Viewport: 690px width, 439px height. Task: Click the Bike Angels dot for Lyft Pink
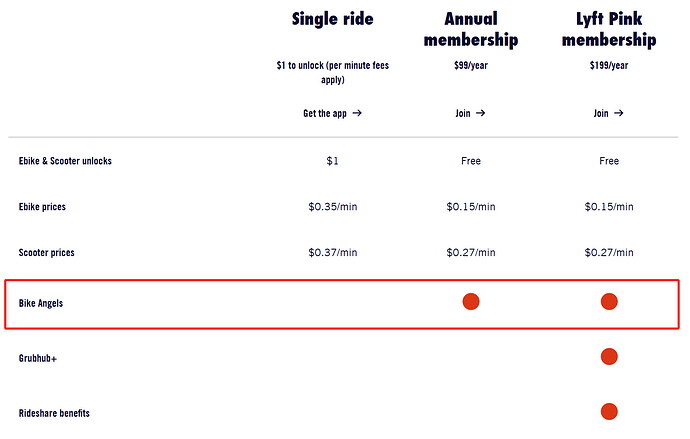608,301
